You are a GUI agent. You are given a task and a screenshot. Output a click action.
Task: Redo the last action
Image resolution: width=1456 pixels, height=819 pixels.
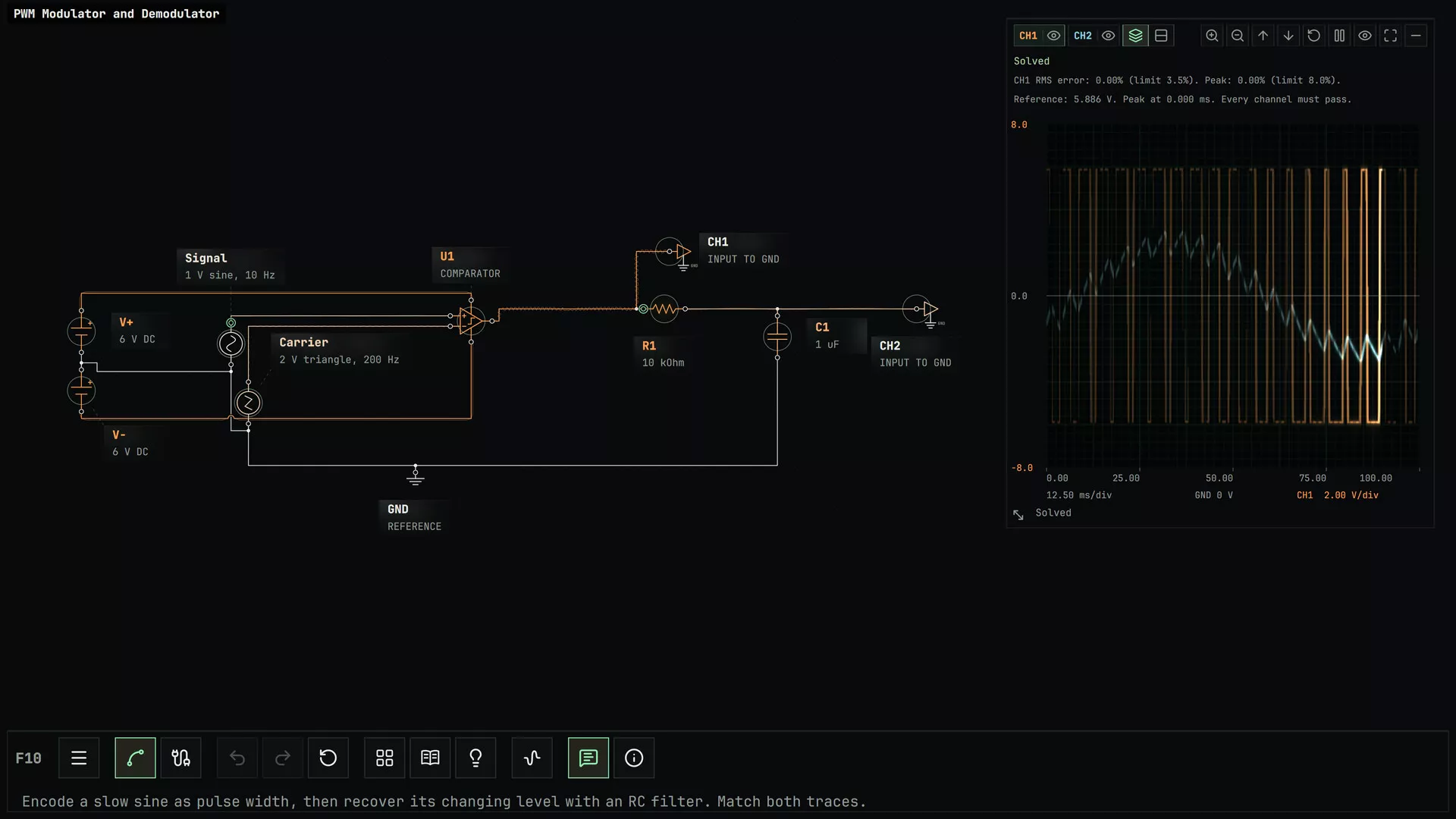coord(283,758)
